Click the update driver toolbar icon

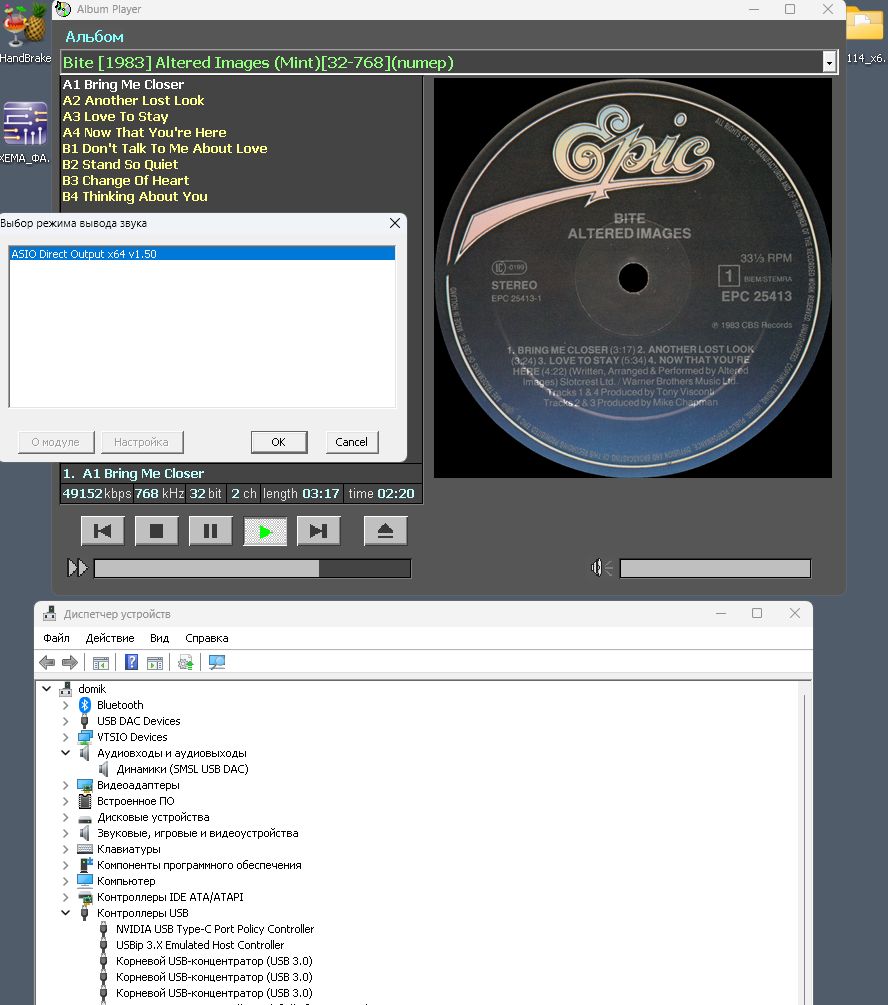pos(186,663)
